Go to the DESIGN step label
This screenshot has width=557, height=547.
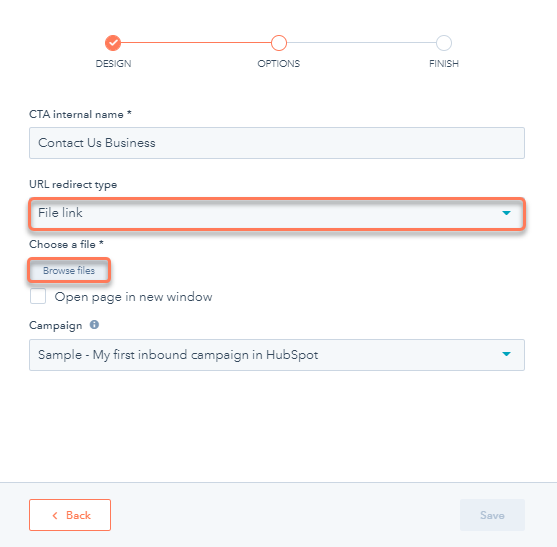coord(113,64)
